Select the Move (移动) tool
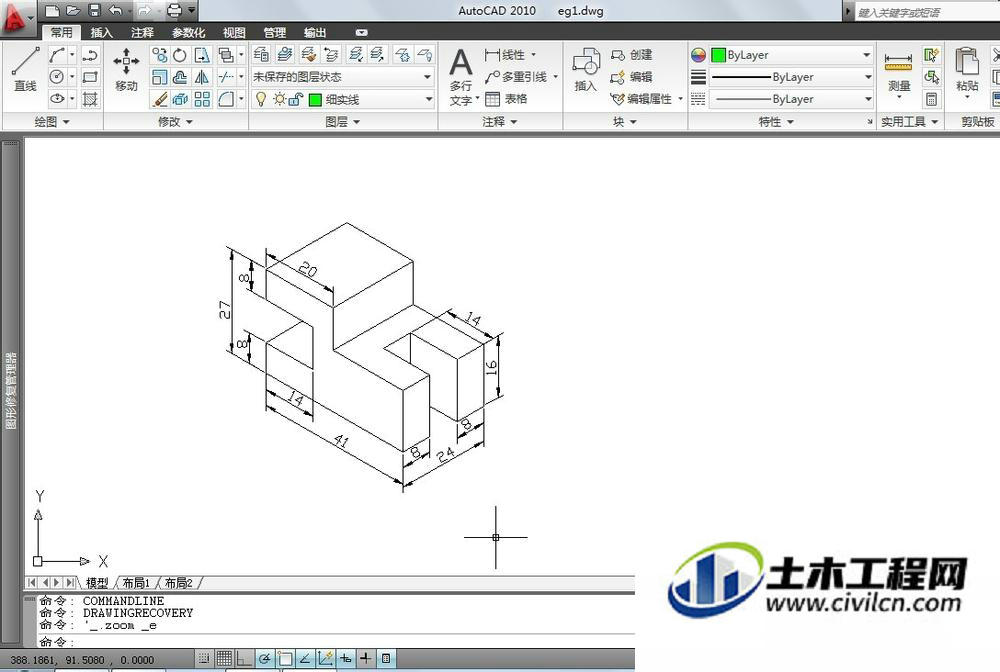 click(126, 69)
